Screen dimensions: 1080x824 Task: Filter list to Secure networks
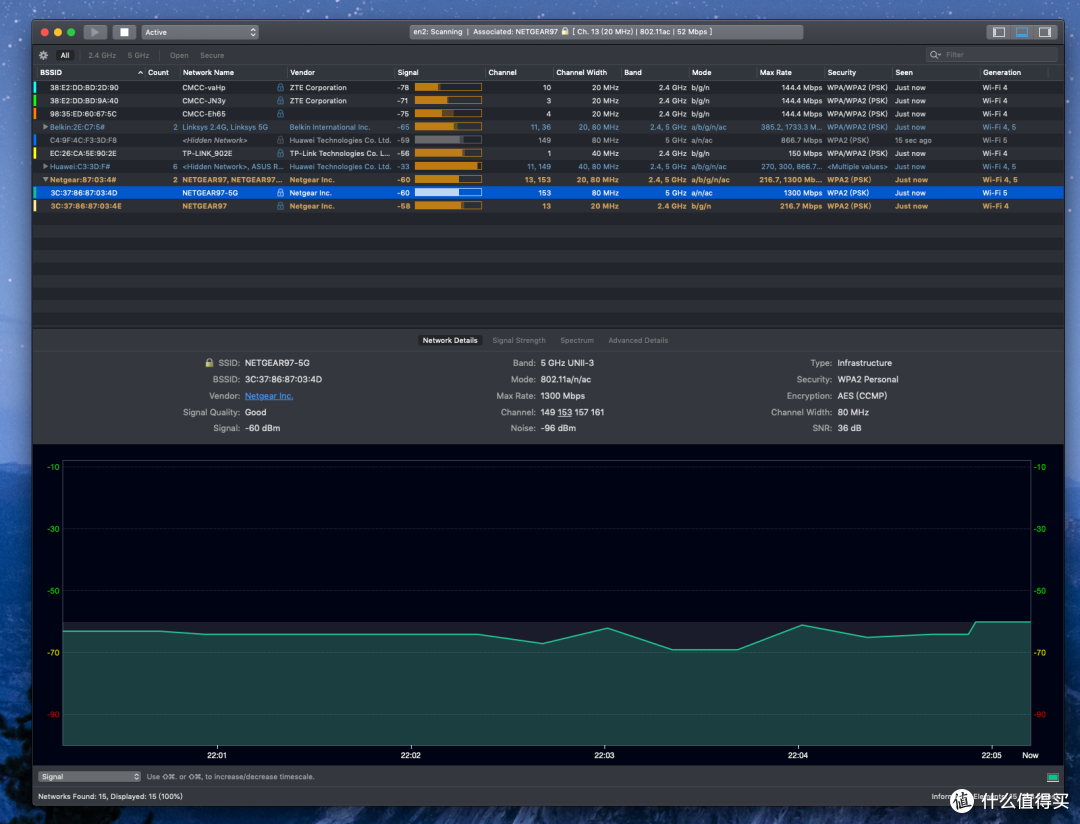(211, 55)
